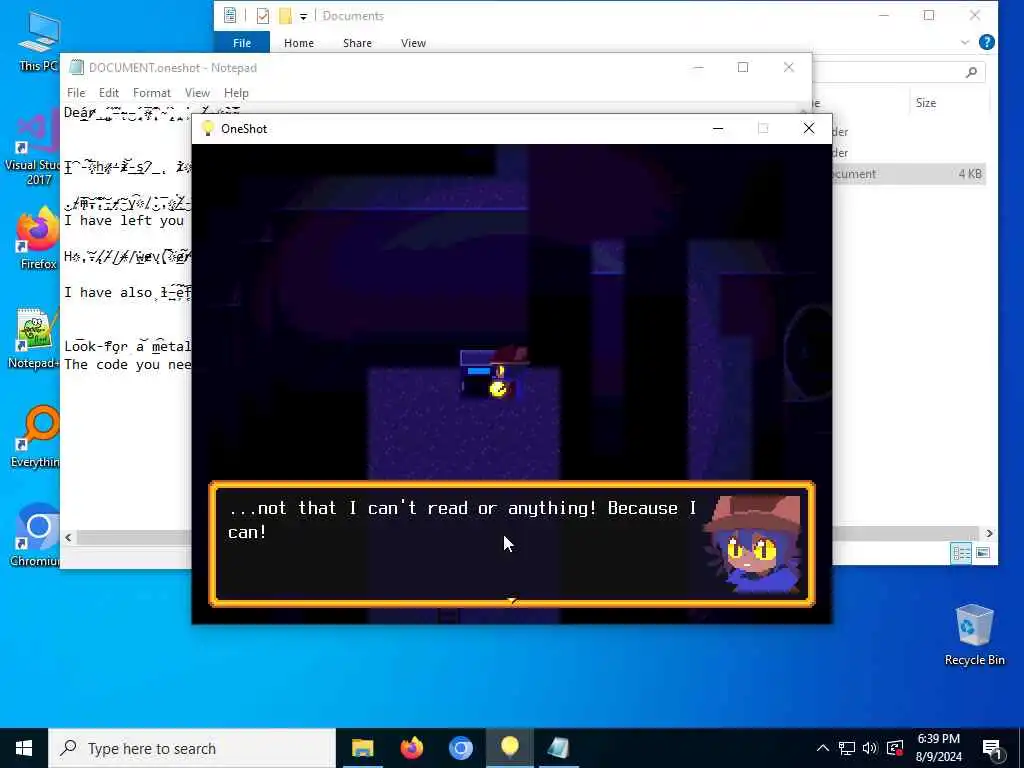Click the Explorer search magnifier icon

tap(971, 72)
